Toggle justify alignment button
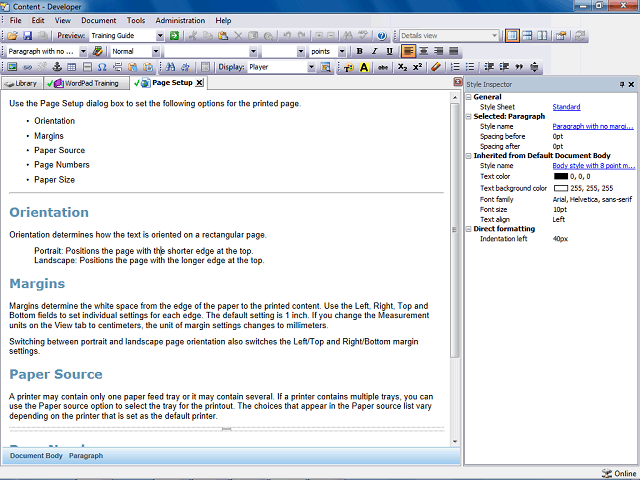The width and height of the screenshot is (640, 480). [x=453, y=51]
